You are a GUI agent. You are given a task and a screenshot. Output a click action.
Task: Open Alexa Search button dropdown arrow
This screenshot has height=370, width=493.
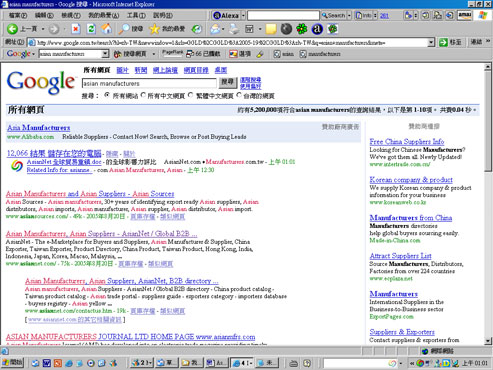[349, 16]
